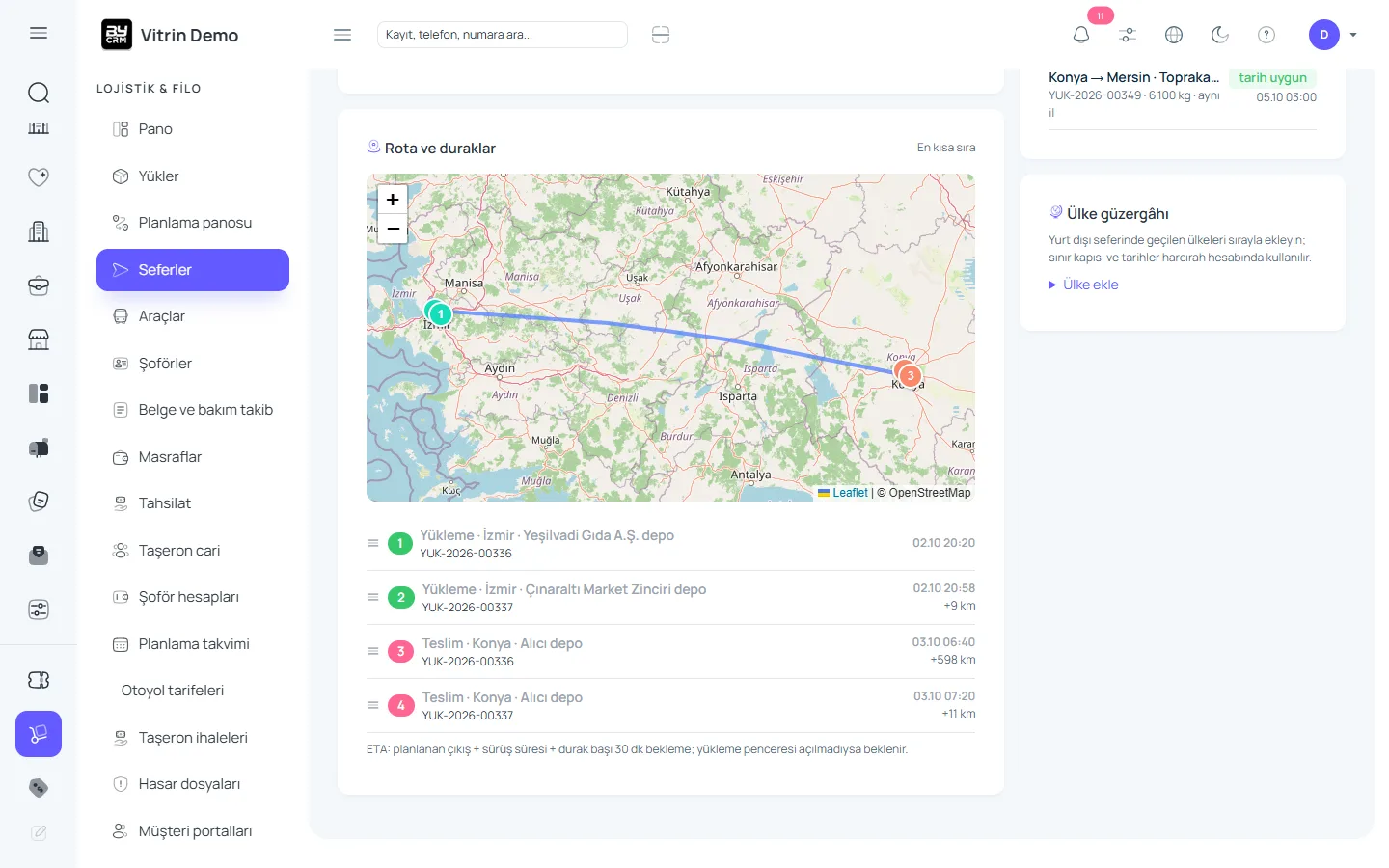Open the user avatar D dropdown

click(1333, 35)
